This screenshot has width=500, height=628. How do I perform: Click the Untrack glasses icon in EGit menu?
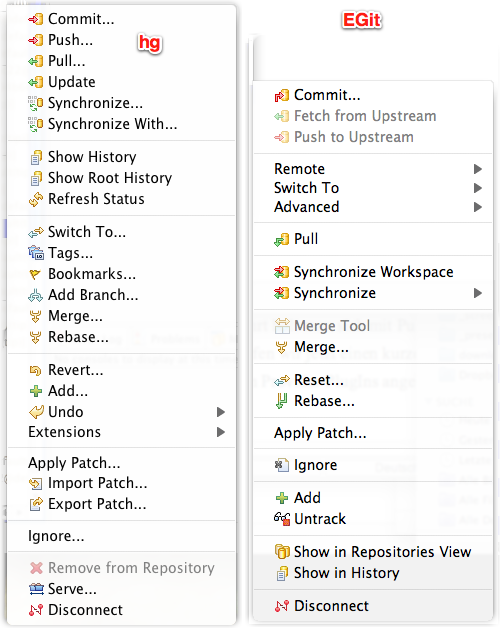pos(282,519)
